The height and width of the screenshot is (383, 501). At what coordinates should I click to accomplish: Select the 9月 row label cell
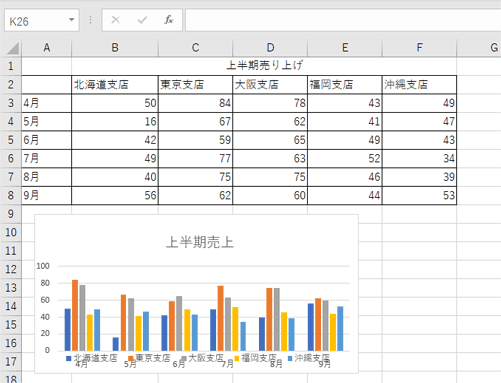tap(47, 195)
